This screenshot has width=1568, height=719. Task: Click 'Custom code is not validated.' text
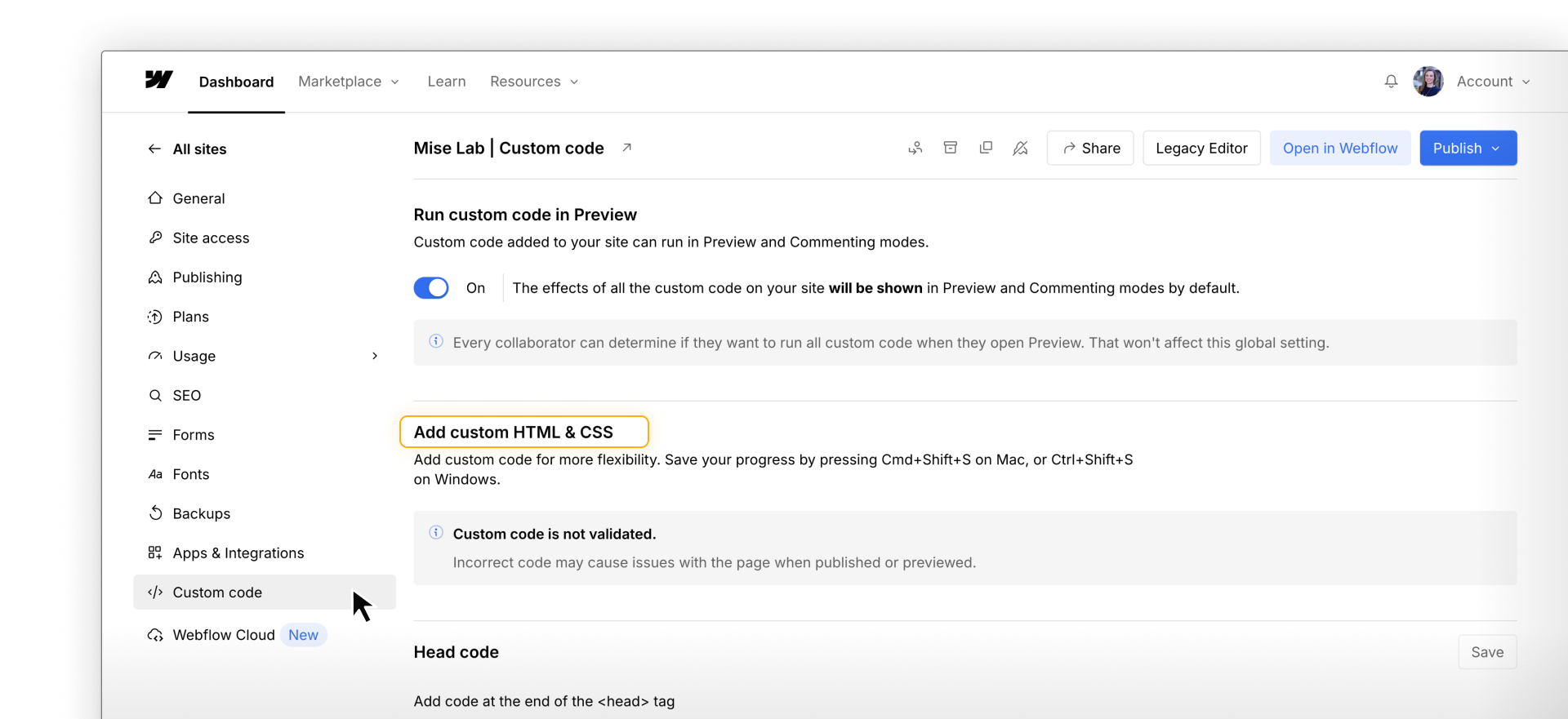[x=555, y=534]
